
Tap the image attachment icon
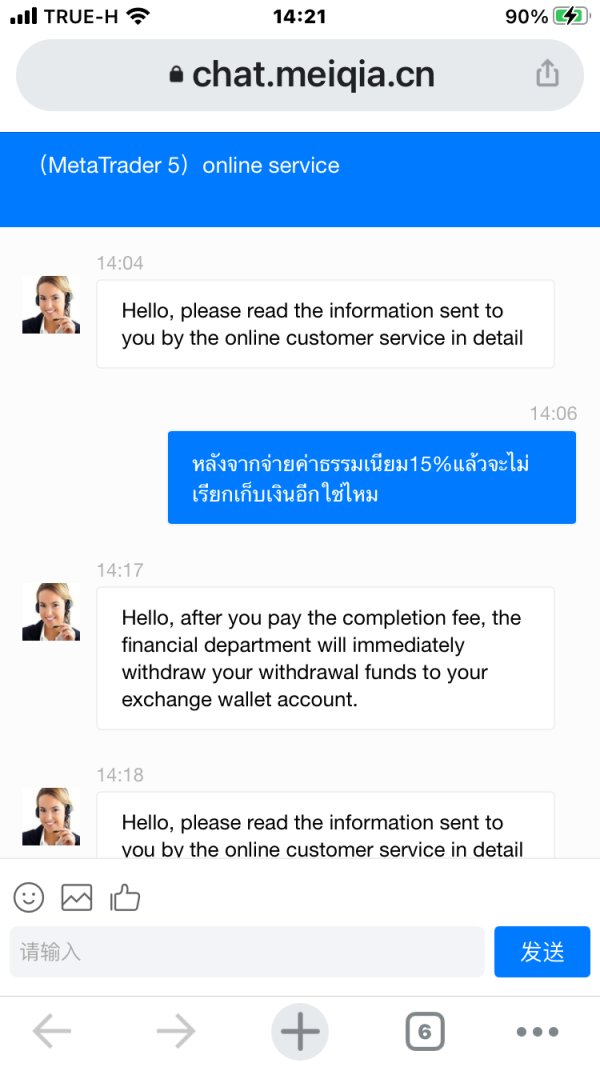(77, 897)
